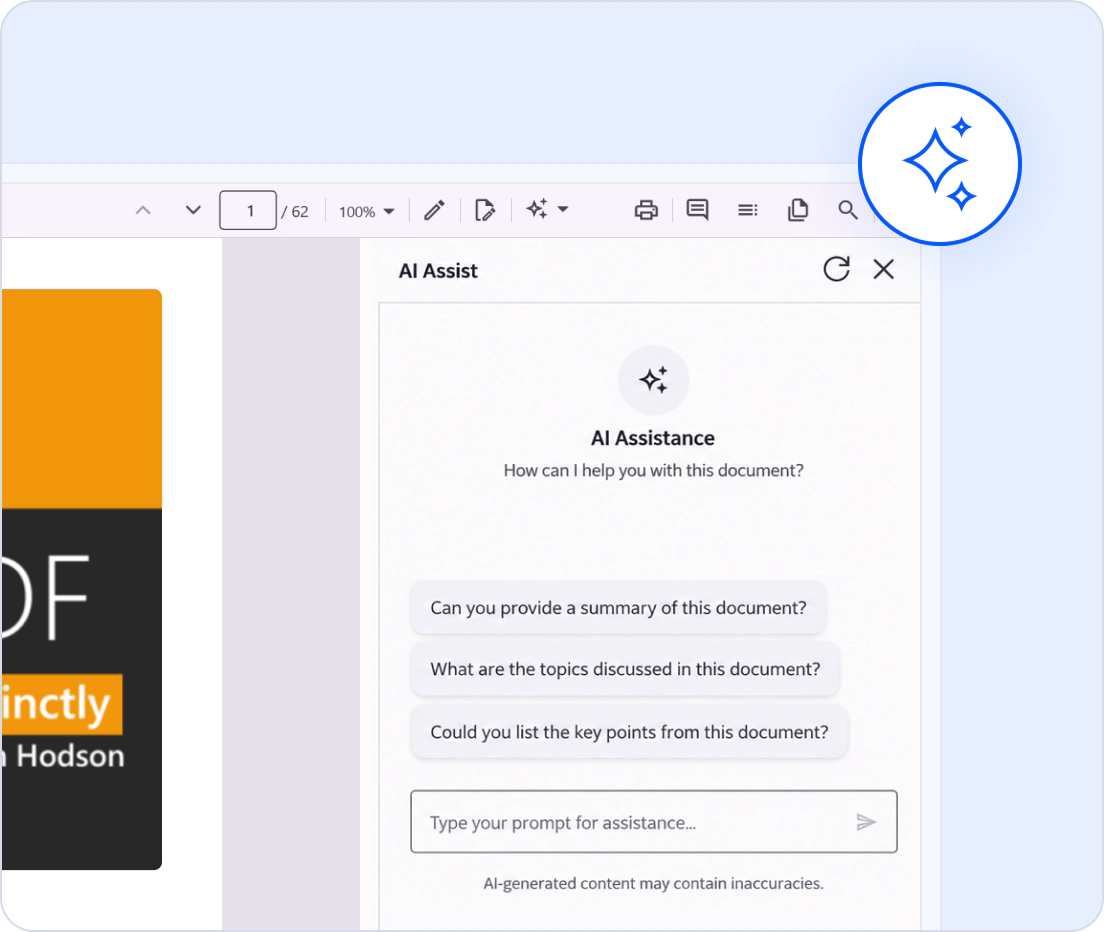The height and width of the screenshot is (932, 1104).
Task: Open the search magnifier tool
Action: click(848, 210)
